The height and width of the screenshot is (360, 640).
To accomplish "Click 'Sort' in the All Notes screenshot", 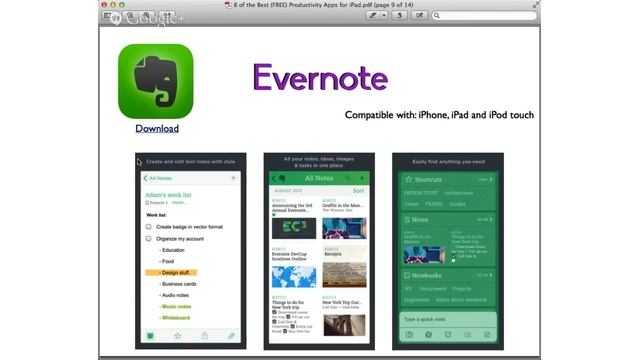I will (x=358, y=191).
